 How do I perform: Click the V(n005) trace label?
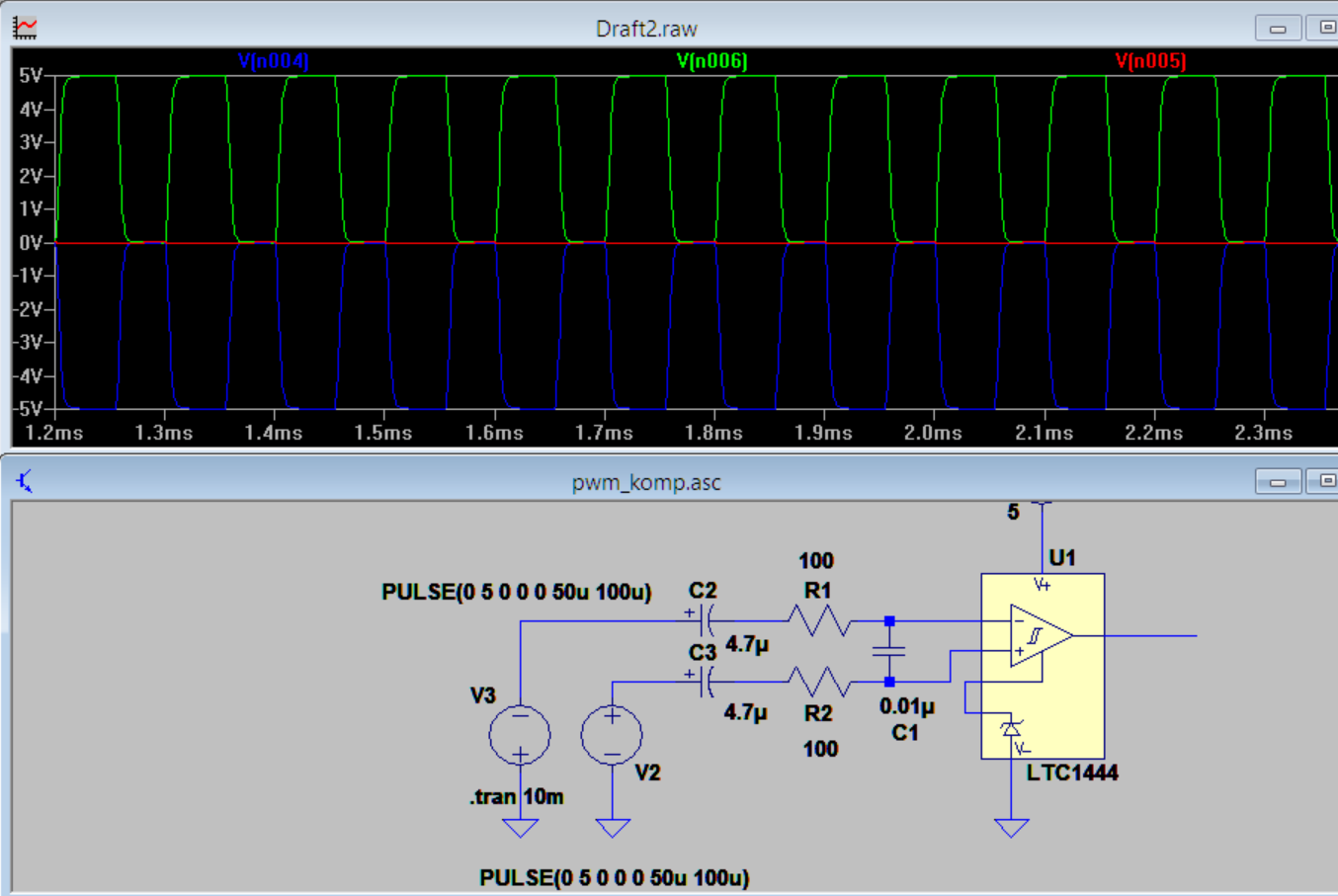pyautogui.click(x=1150, y=61)
